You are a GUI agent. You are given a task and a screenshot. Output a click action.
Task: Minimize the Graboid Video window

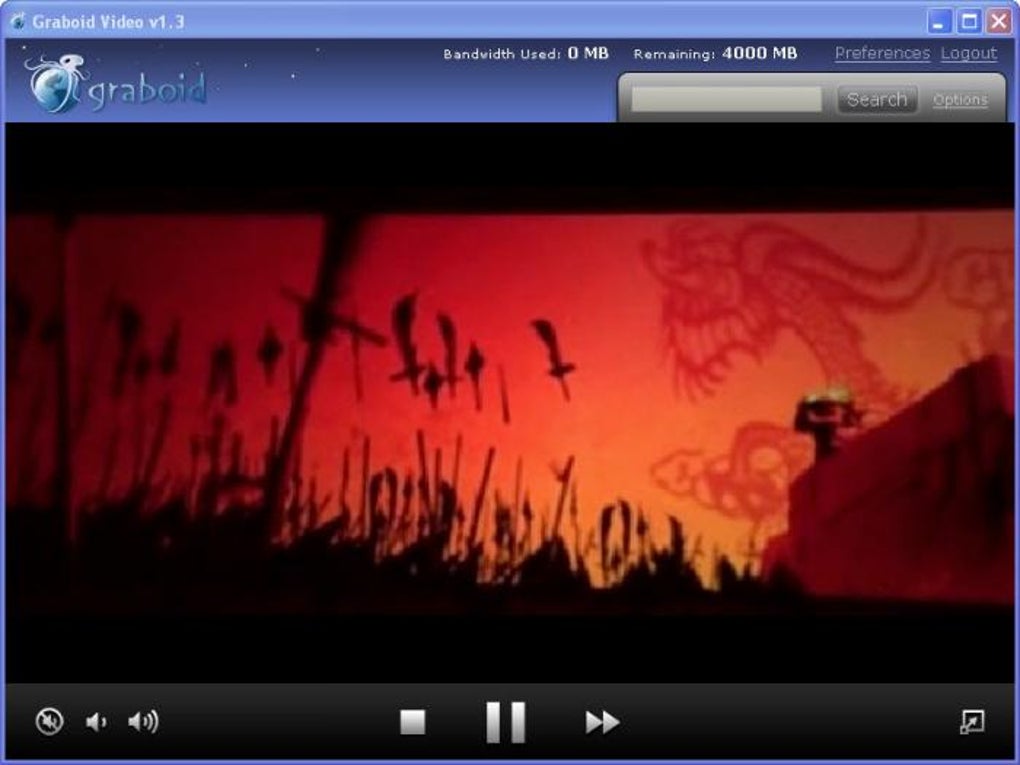pos(938,21)
